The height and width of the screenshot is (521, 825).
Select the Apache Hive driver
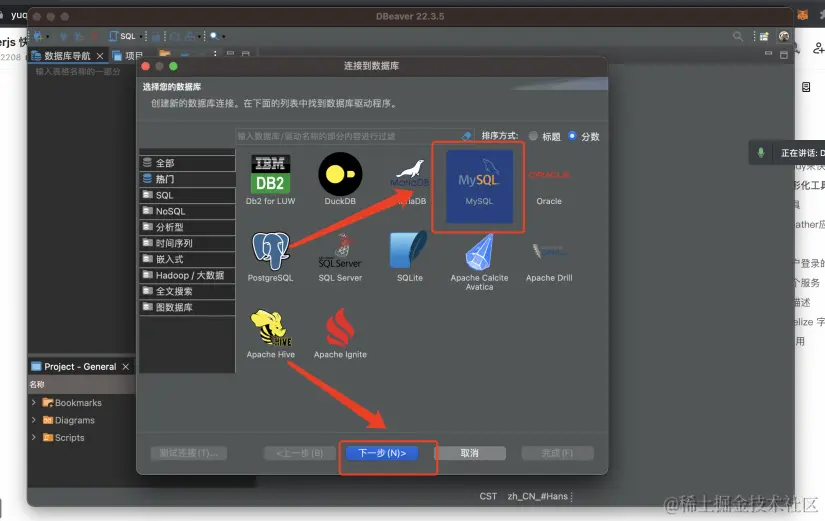270,334
